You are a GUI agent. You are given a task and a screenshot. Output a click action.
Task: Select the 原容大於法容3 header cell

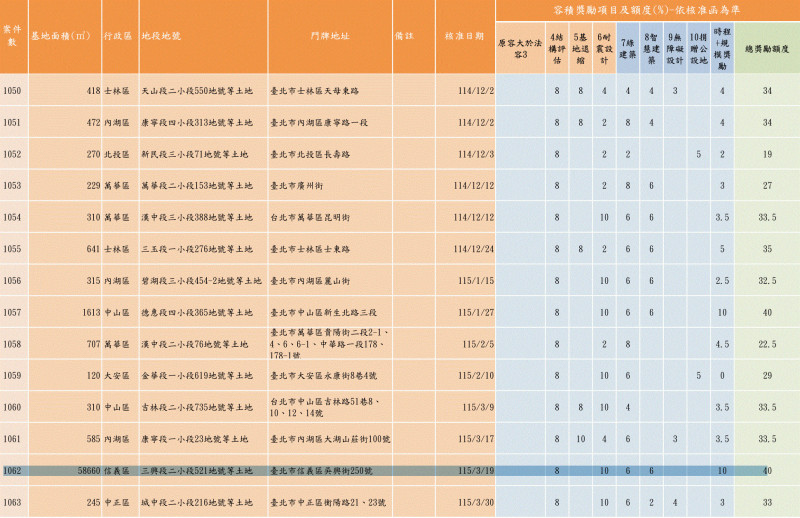(520, 48)
